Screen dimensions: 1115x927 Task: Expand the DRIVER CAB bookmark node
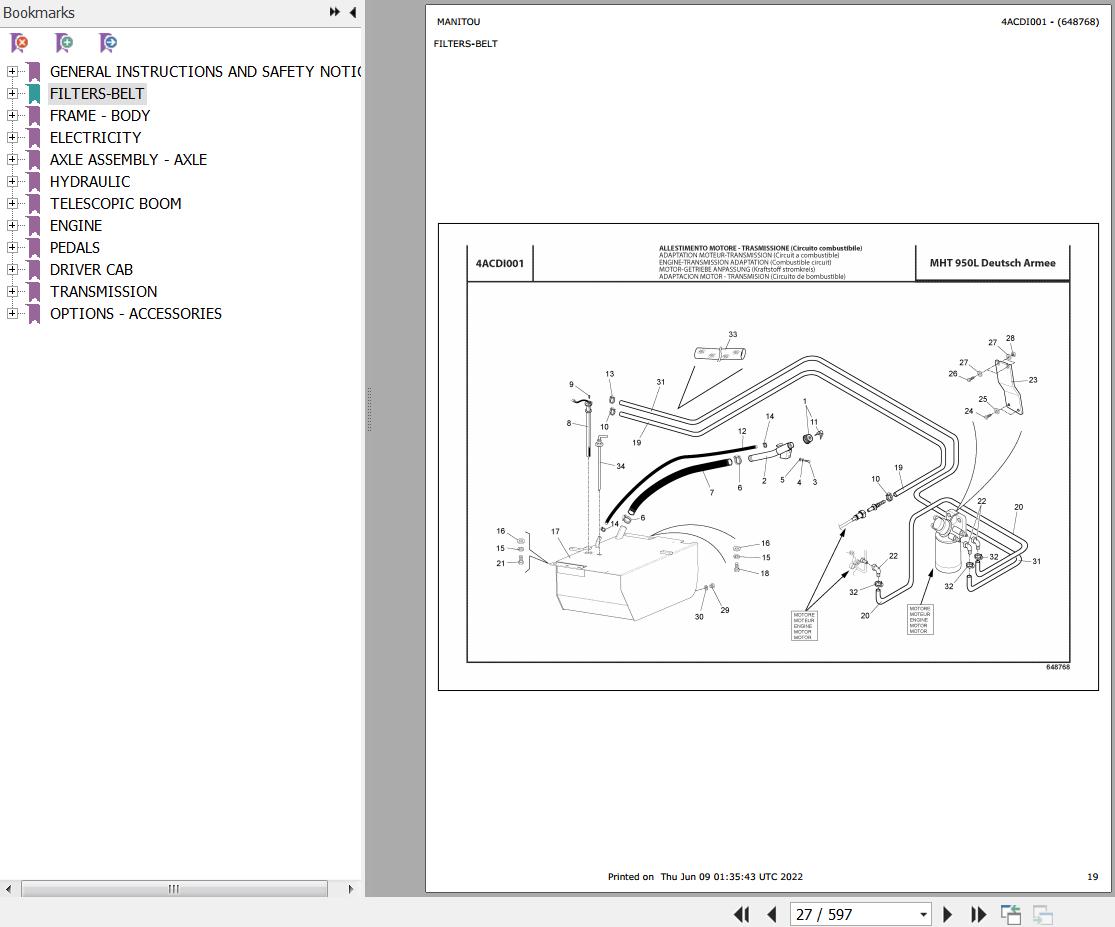12,270
